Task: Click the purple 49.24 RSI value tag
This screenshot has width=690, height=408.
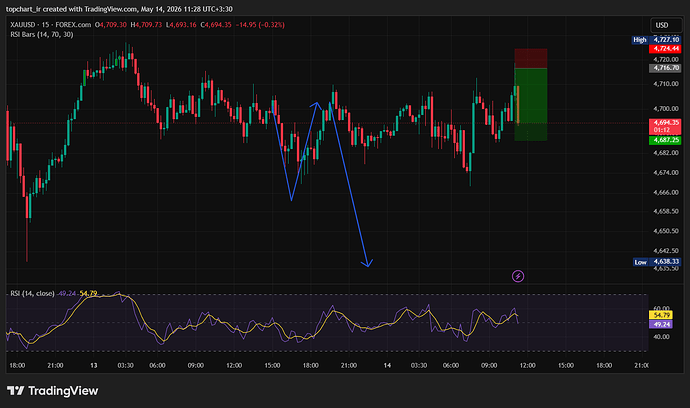Action: 661,324
